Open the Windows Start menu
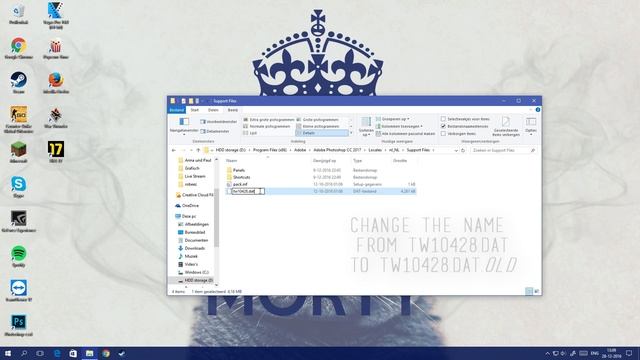 [x=7, y=353]
